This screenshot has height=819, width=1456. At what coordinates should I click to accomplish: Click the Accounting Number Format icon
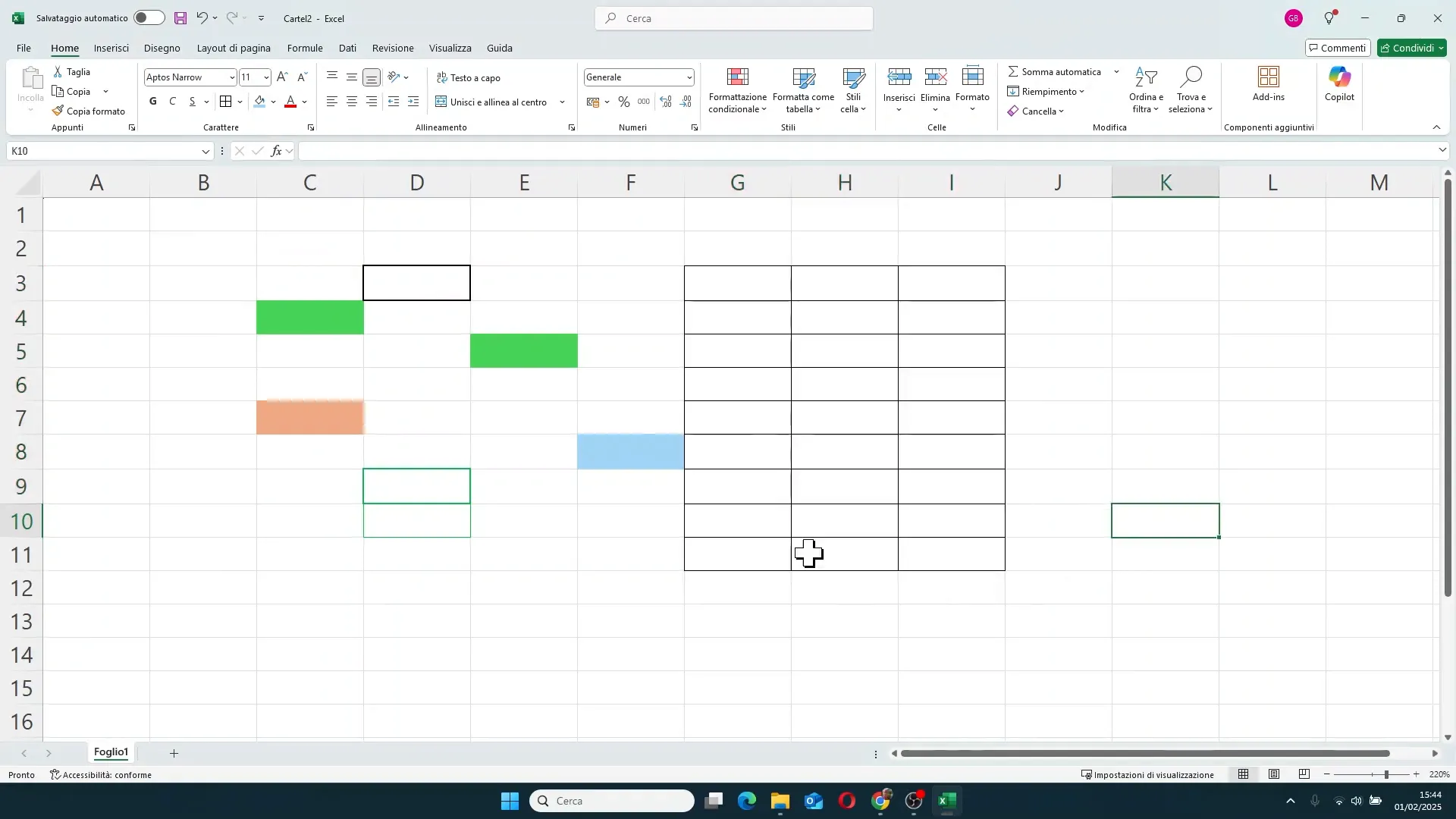click(x=593, y=102)
